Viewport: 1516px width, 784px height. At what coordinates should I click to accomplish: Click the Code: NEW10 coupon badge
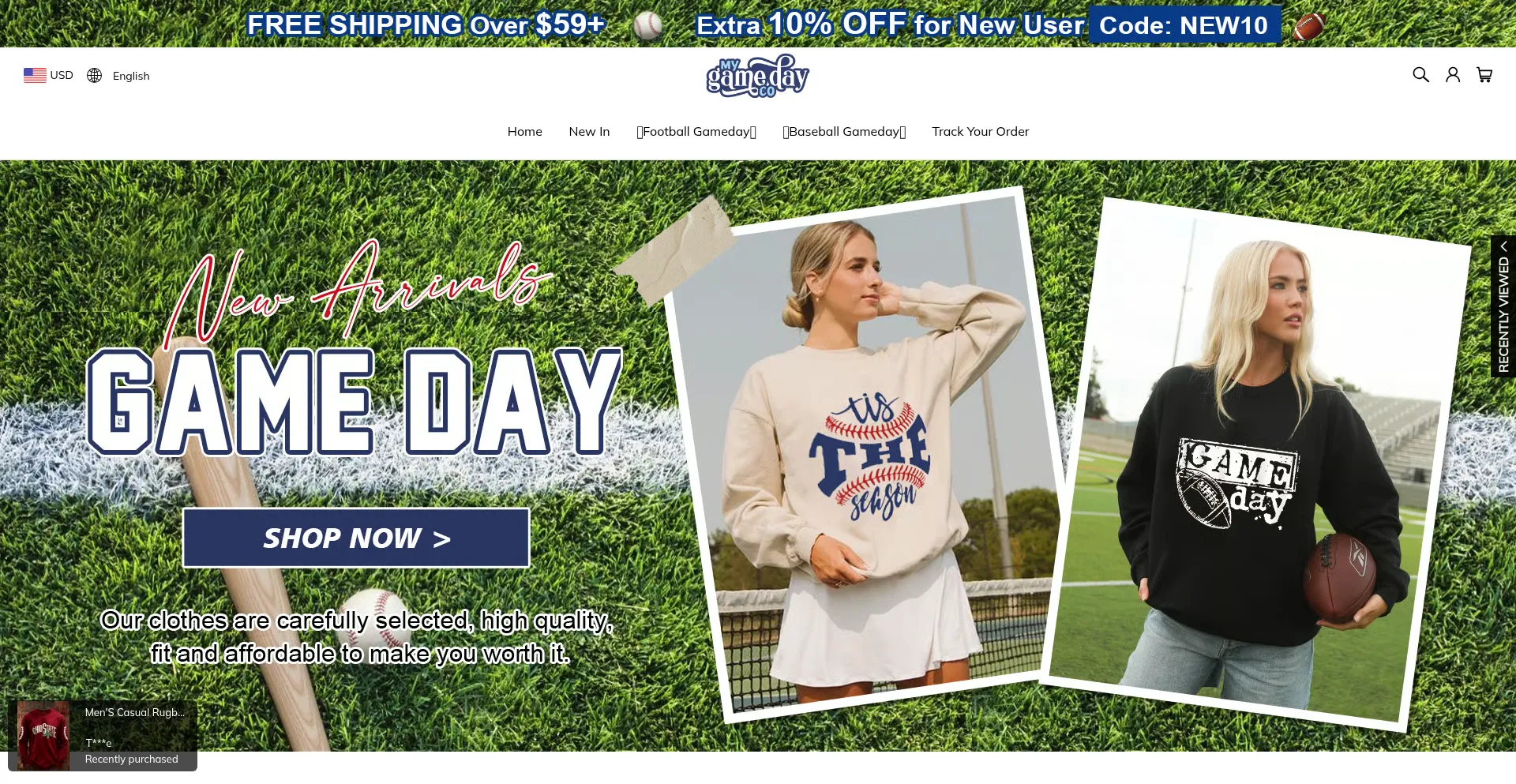pyautogui.click(x=1184, y=25)
